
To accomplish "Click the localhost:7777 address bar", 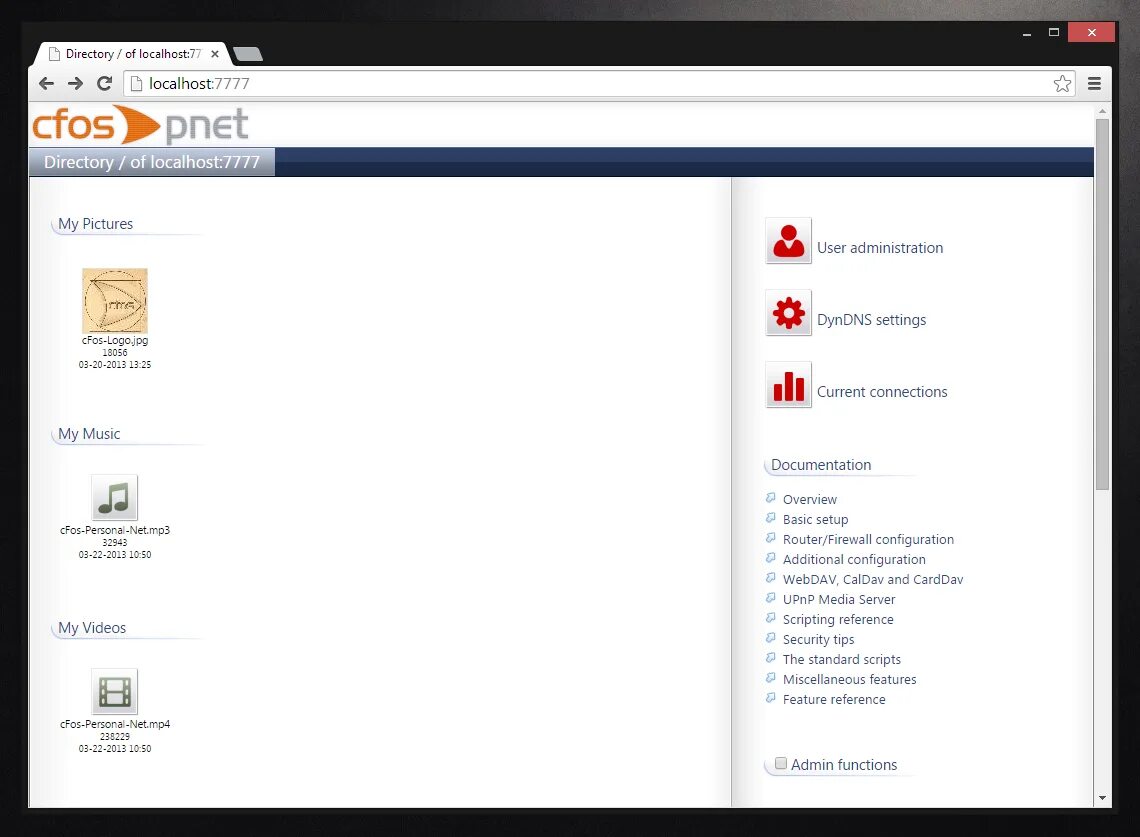I will [x=599, y=84].
